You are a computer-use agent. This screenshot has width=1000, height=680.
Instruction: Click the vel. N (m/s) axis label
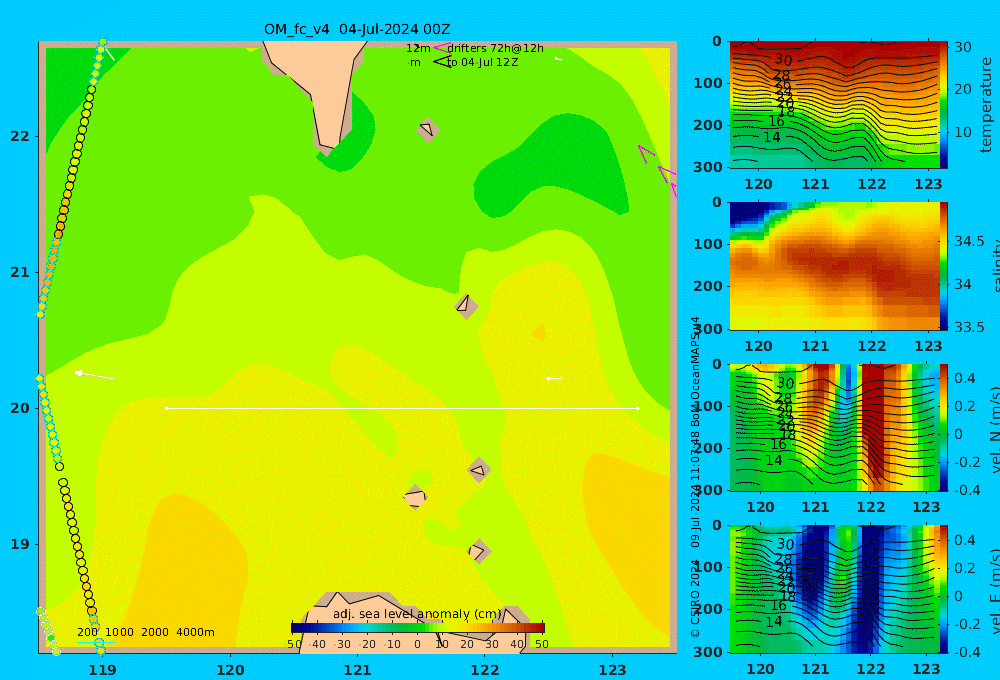coord(994,429)
